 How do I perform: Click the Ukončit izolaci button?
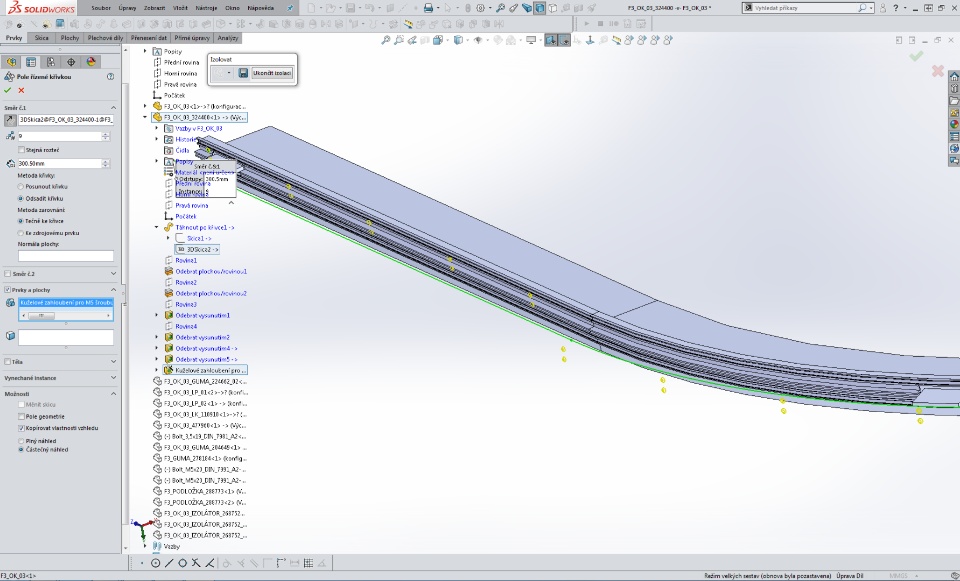point(272,73)
